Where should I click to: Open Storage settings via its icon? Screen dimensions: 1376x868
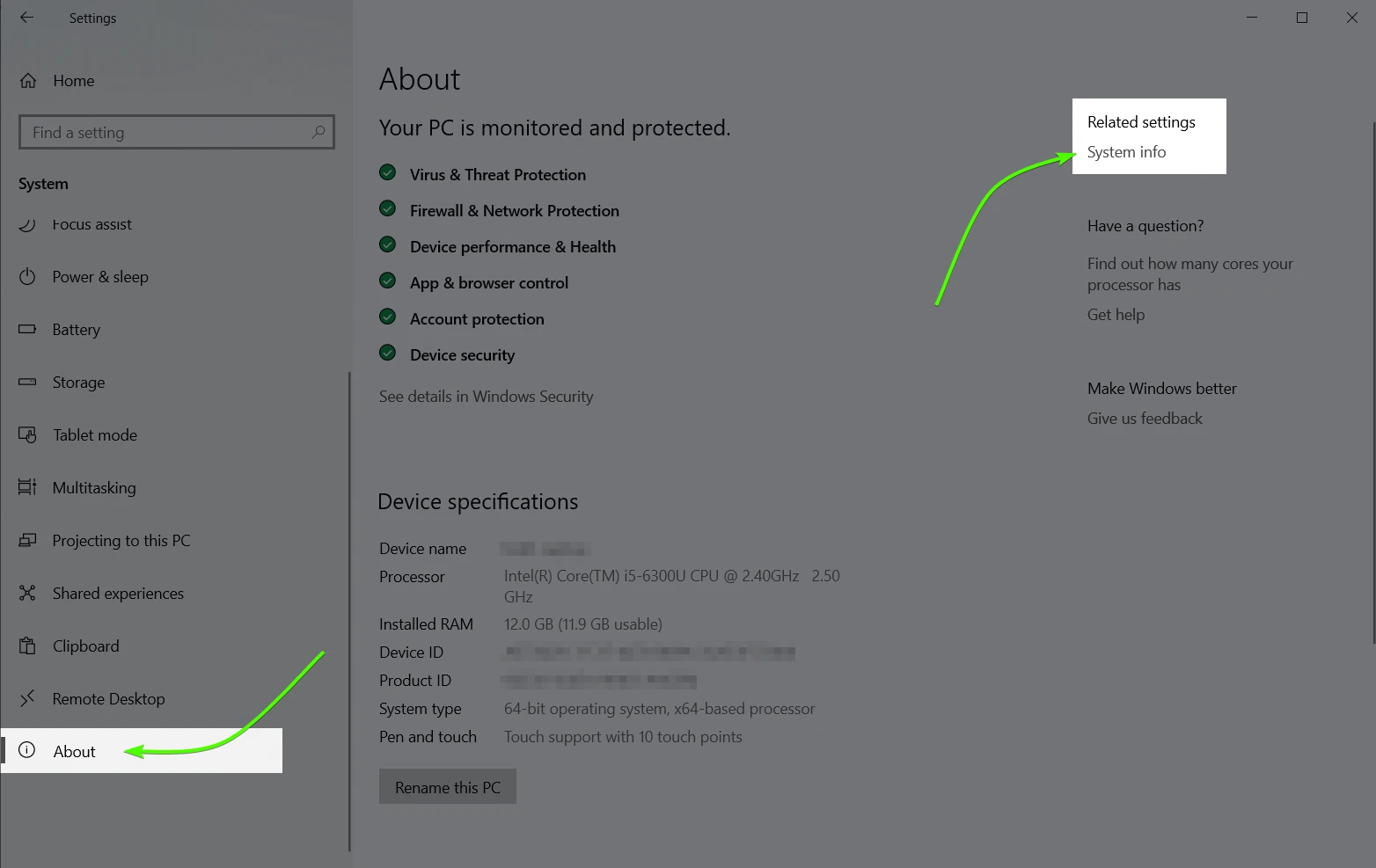26,382
